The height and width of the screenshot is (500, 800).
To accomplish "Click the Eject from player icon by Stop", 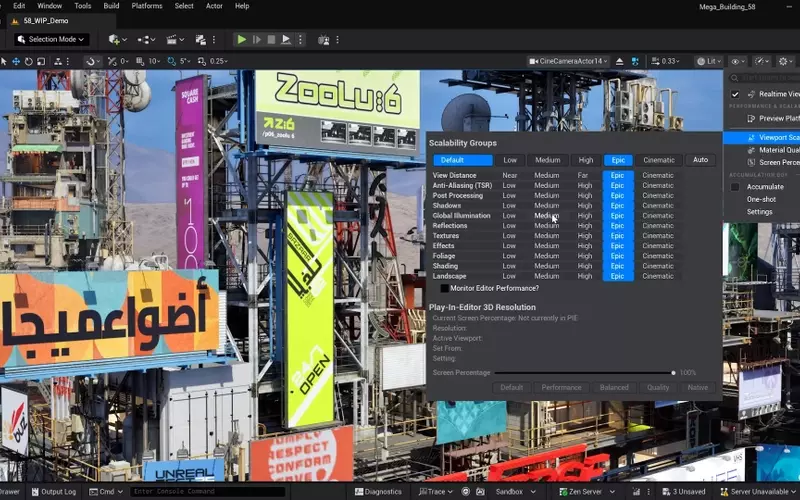I will click(x=286, y=39).
